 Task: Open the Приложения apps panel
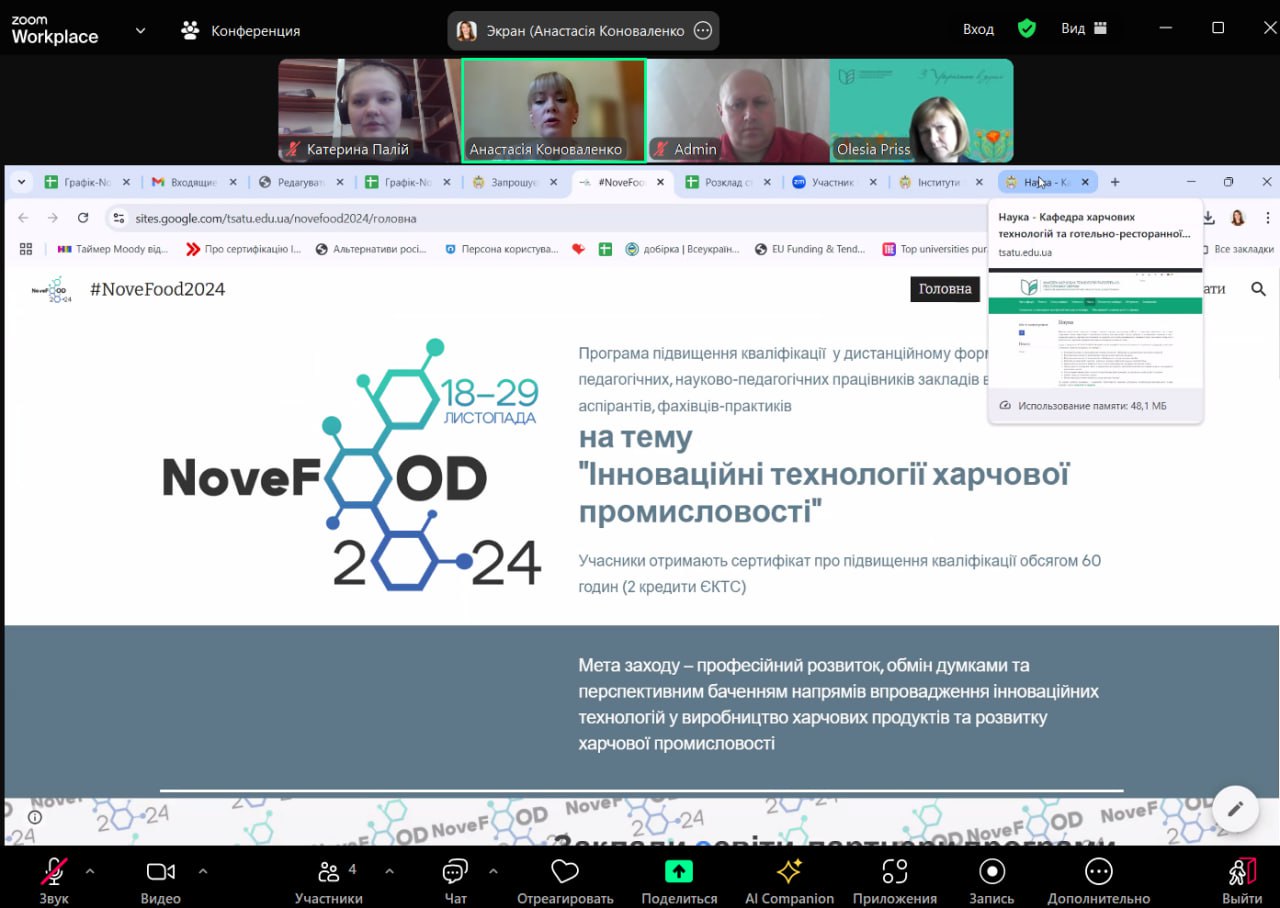pyautogui.click(x=895, y=881)
